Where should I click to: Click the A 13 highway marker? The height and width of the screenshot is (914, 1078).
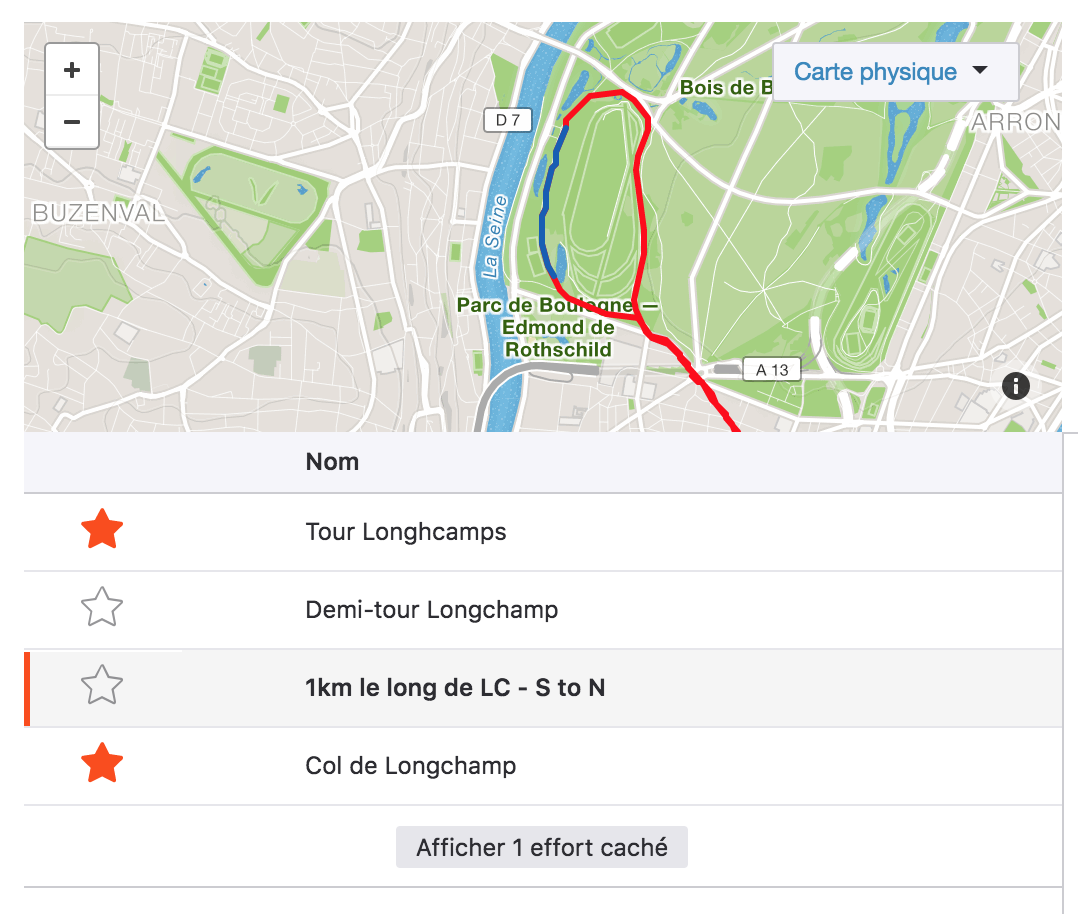(x=772, y=370)
